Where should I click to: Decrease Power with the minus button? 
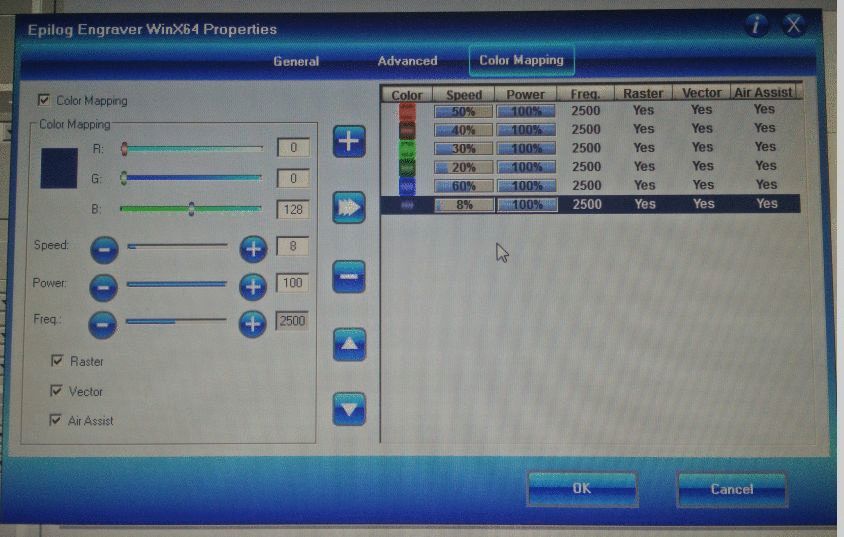(x=103, y=287)
